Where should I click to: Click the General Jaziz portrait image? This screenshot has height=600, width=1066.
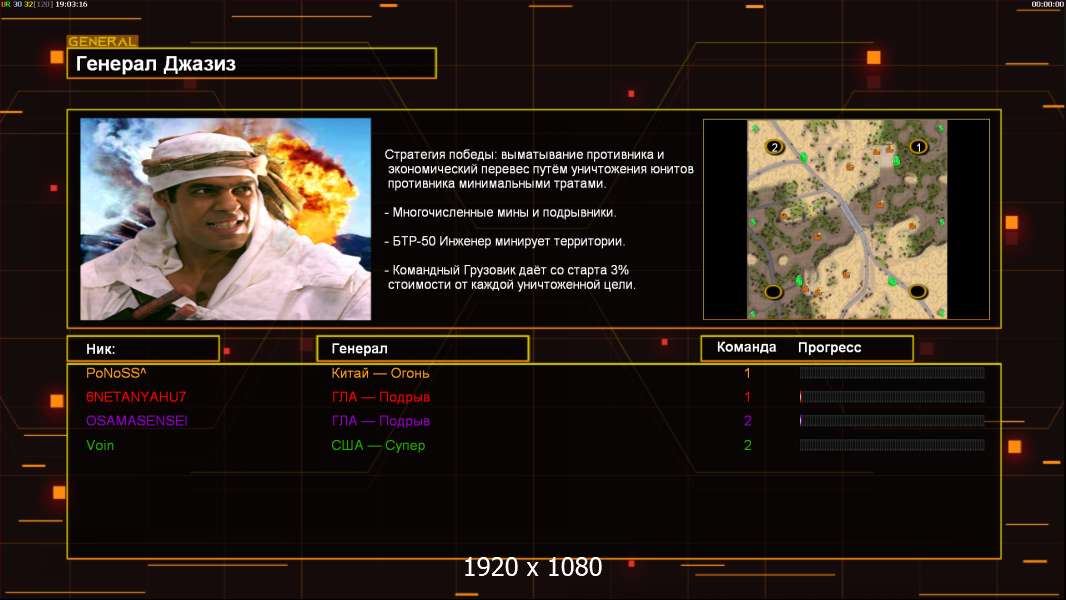[225, 219]
